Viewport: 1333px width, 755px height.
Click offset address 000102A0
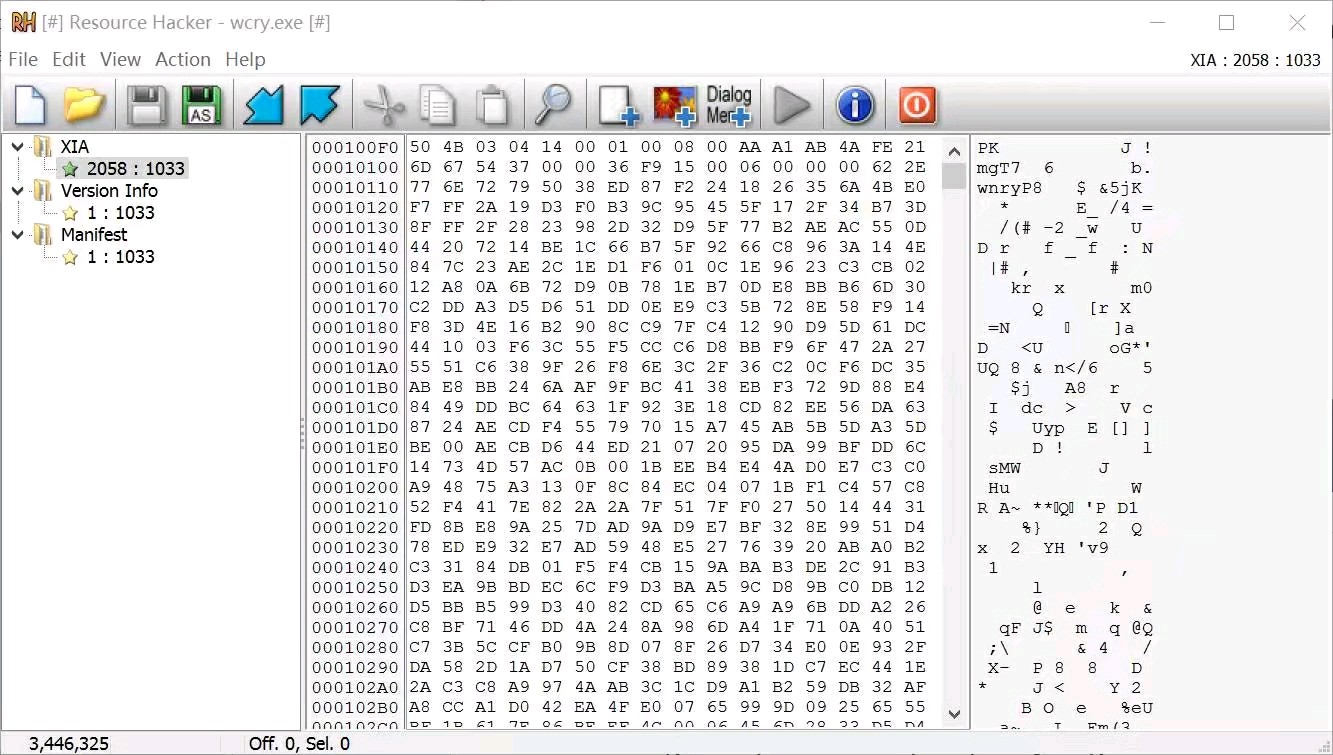click(x=355, y=688)
